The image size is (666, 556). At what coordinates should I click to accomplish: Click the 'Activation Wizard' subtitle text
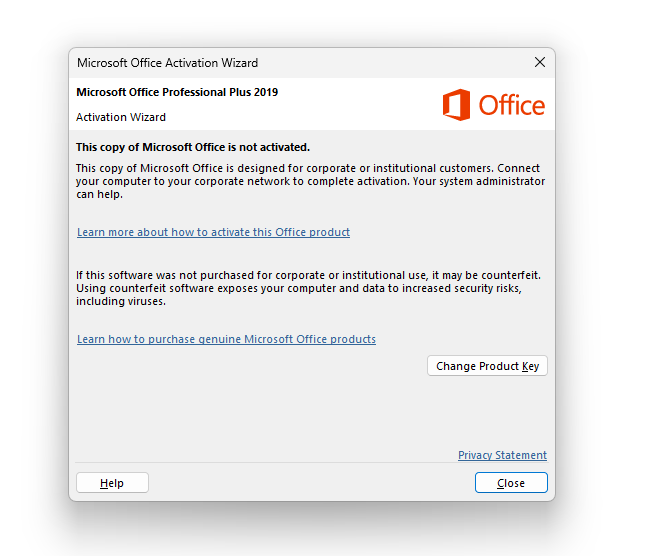(121, 117)
